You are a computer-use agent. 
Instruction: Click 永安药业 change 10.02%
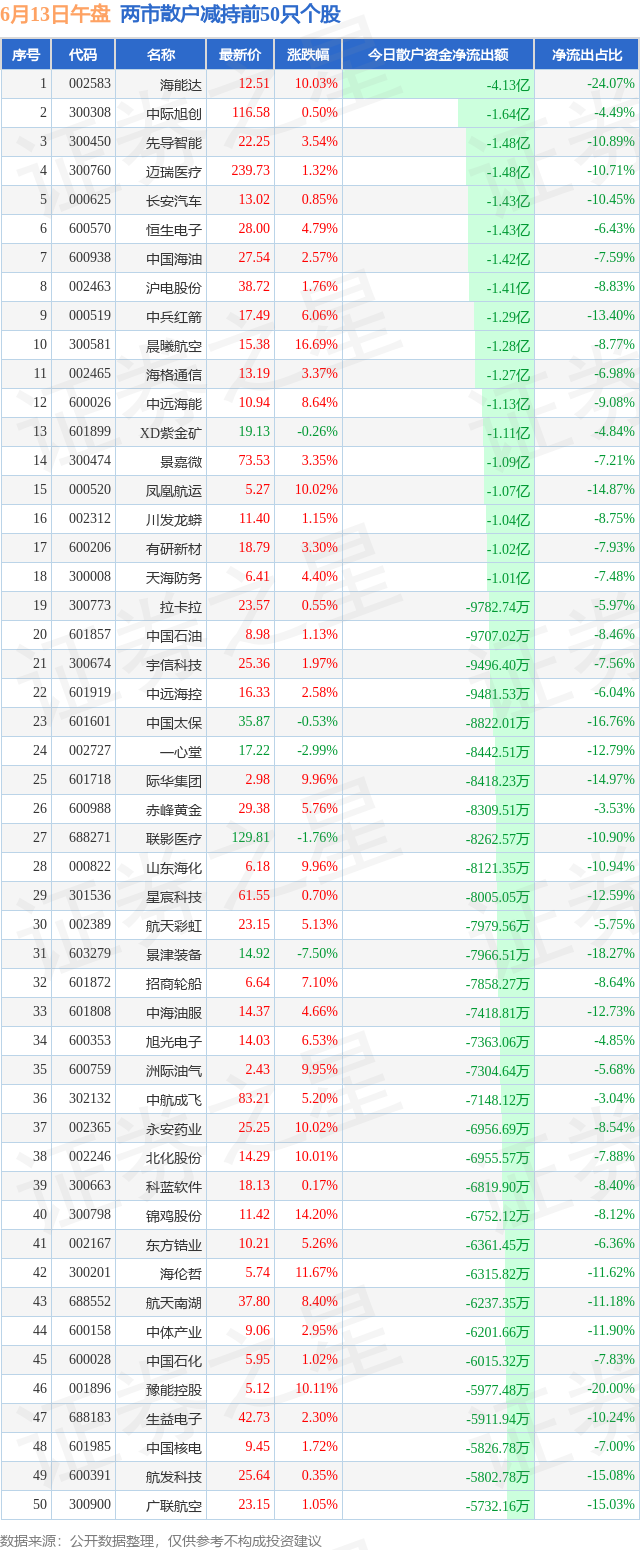click(317, 1128)
